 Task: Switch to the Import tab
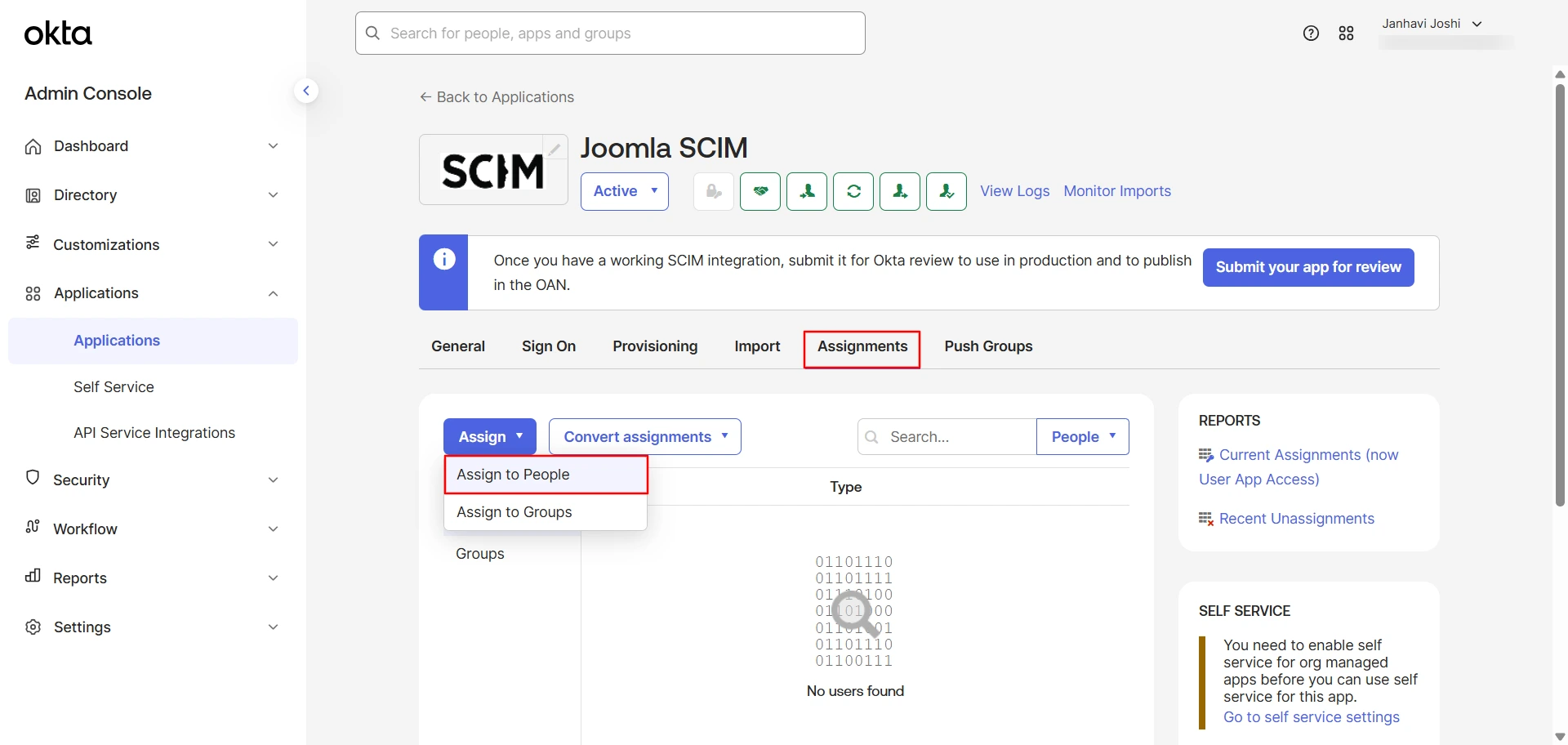click(x=757, y=346)
